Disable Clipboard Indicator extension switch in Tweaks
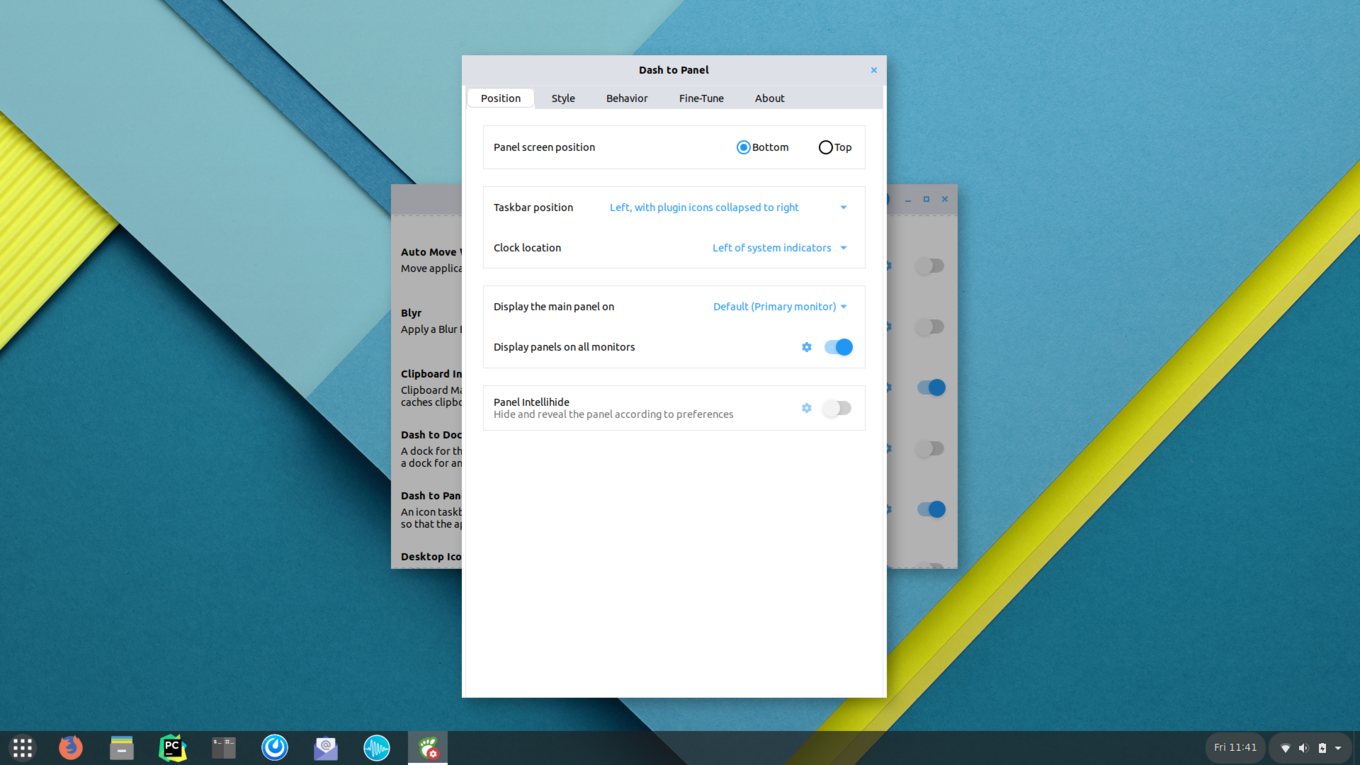Image resolution: width=1360 pixels, height=765 pixels. click(931, 388)
